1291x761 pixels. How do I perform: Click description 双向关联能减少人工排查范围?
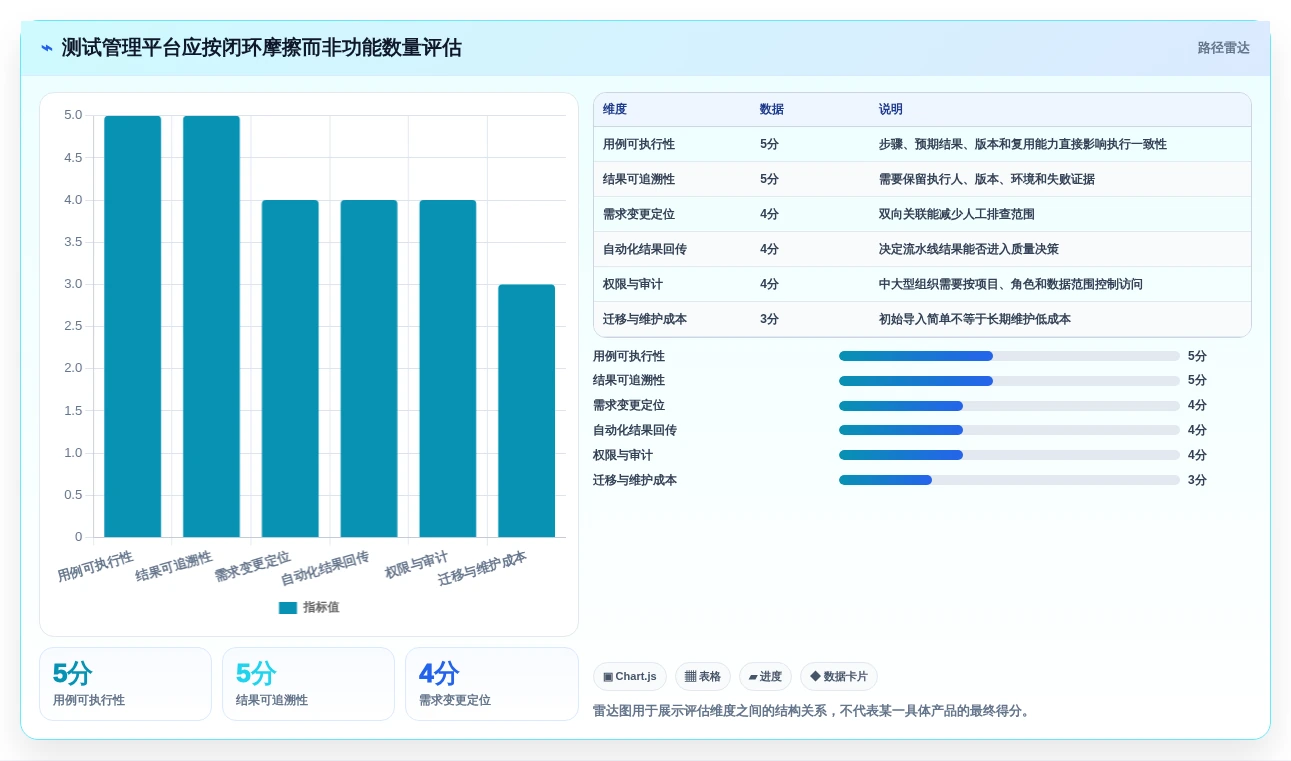pos(957,215)
